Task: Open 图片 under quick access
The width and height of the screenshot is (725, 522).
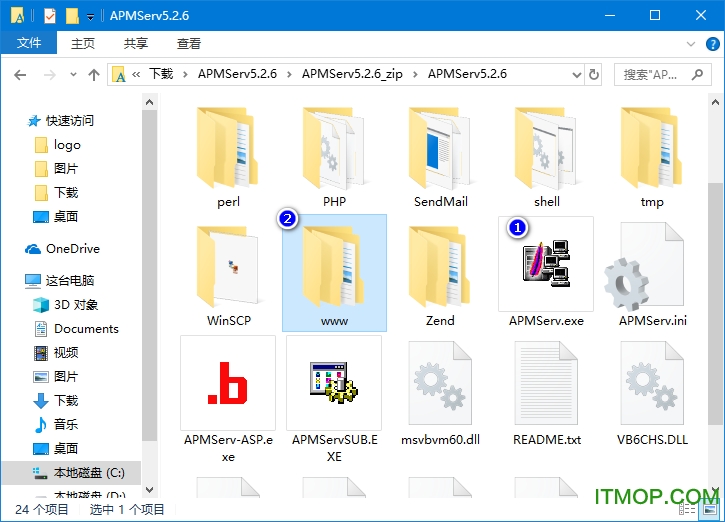Action: (x=56, y=169)
